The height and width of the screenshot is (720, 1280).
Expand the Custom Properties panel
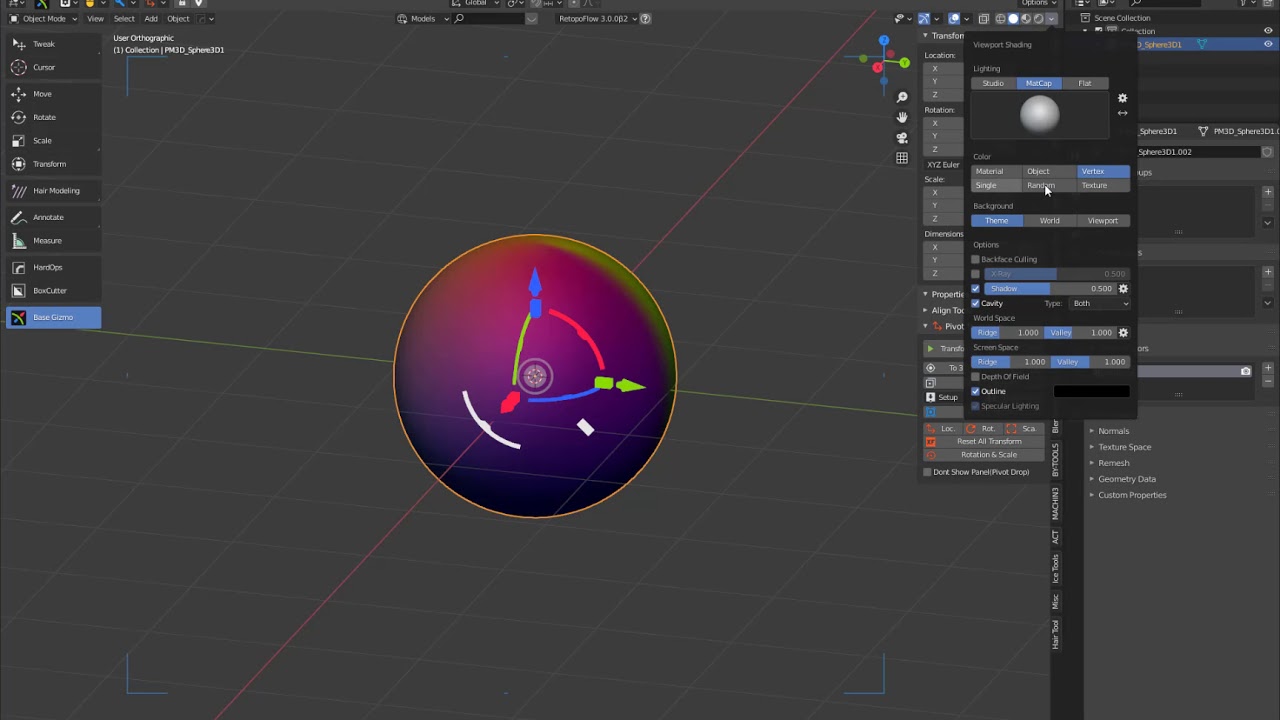pos(1132,495)
